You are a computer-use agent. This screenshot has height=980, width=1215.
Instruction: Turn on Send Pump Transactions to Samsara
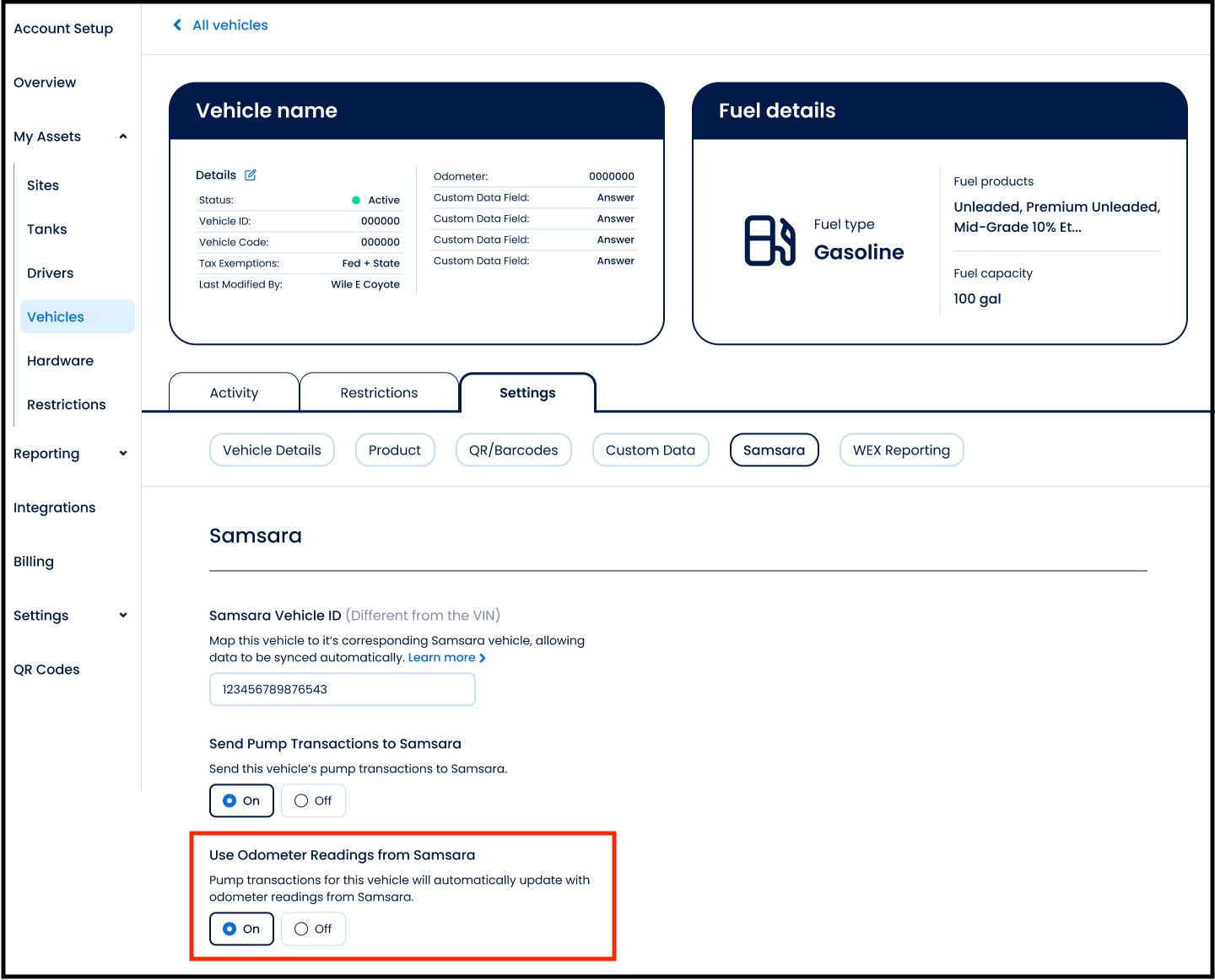[241, 800]
